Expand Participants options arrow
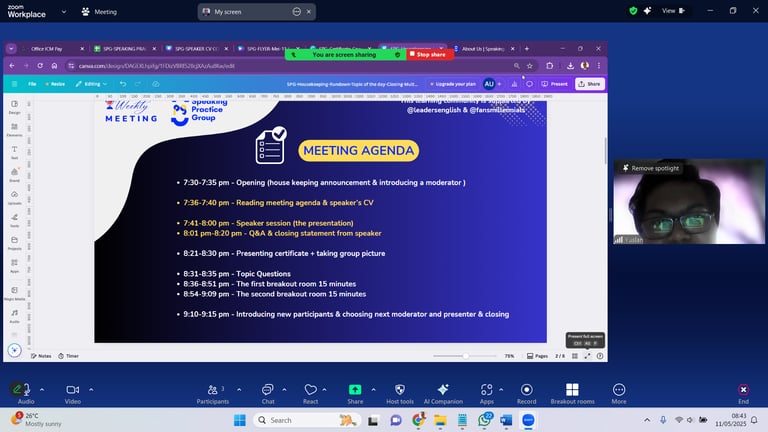The width and height of the screenshot is (768, 432). click(x=239, y=390)
